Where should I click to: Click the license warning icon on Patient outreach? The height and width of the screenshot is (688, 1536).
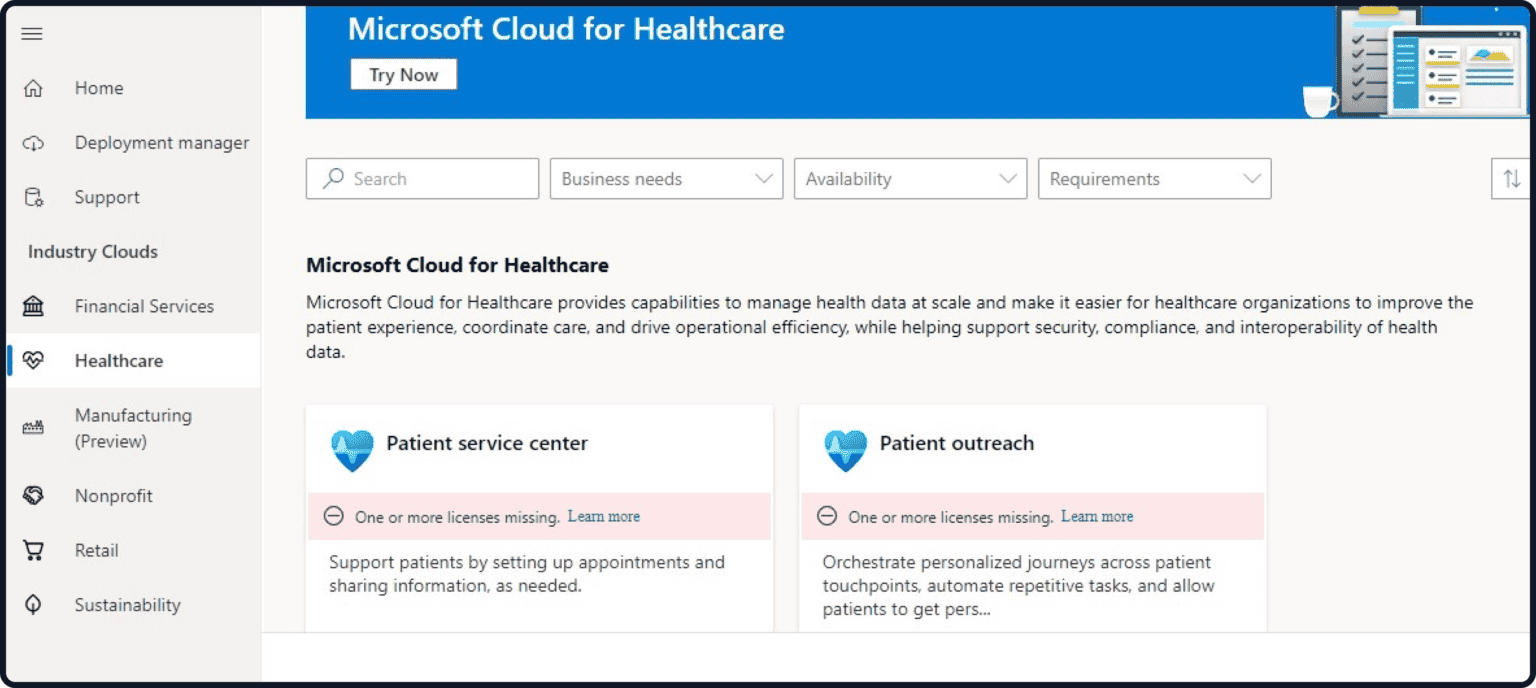(x=826, y=515)
